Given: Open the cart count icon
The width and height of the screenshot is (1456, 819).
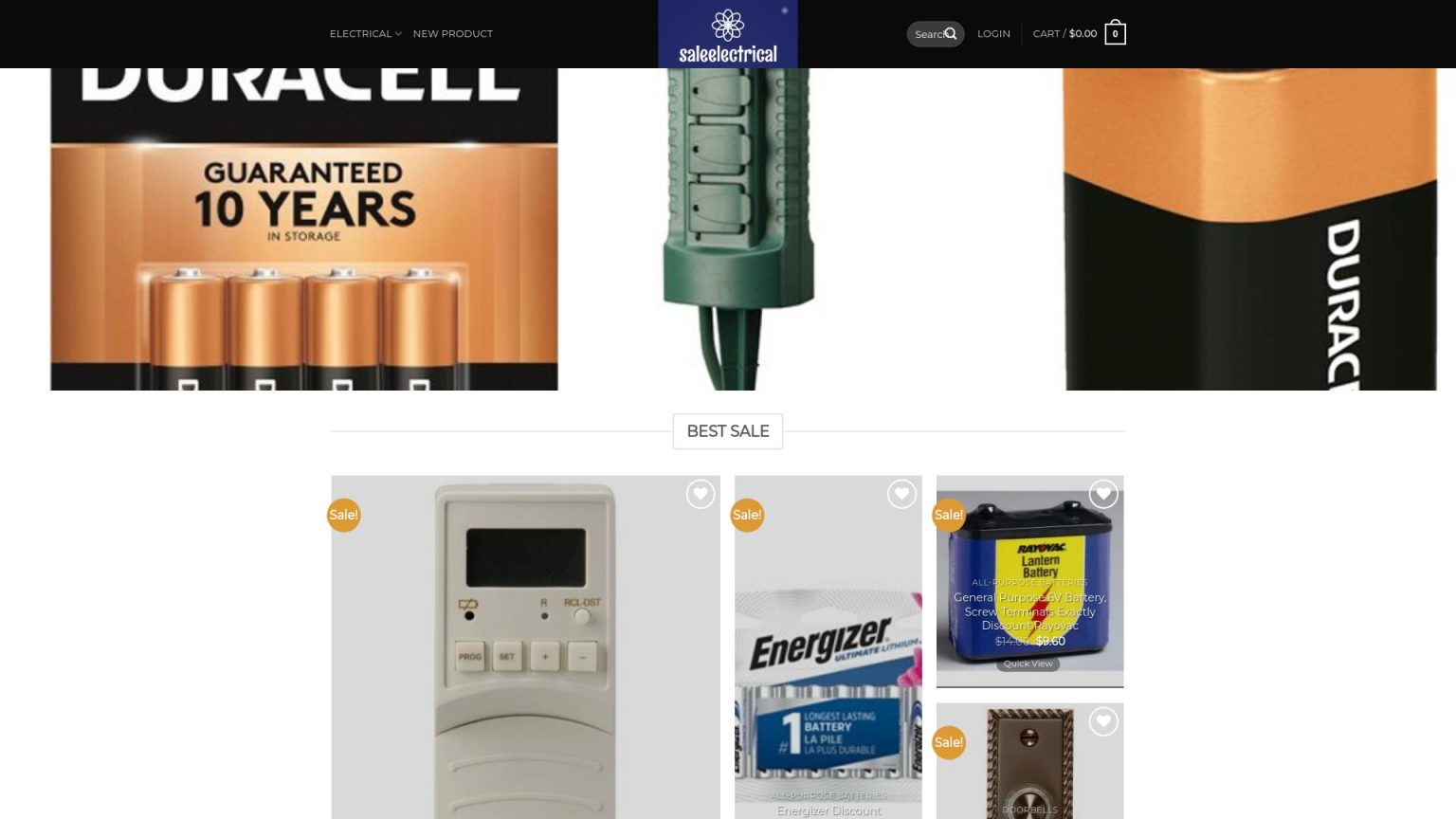Looking at the screenshot, I should [x=1115, y=33].
